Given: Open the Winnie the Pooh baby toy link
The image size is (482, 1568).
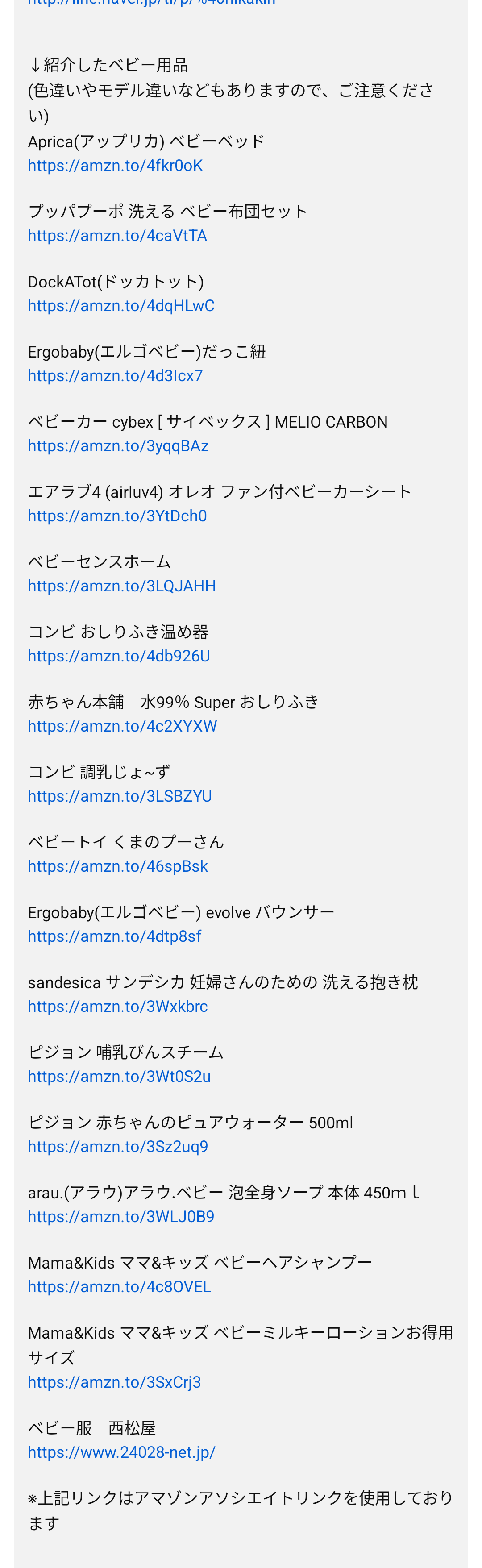Looking at the screenshot, I should pyautogui.click(x=117, y=866).
